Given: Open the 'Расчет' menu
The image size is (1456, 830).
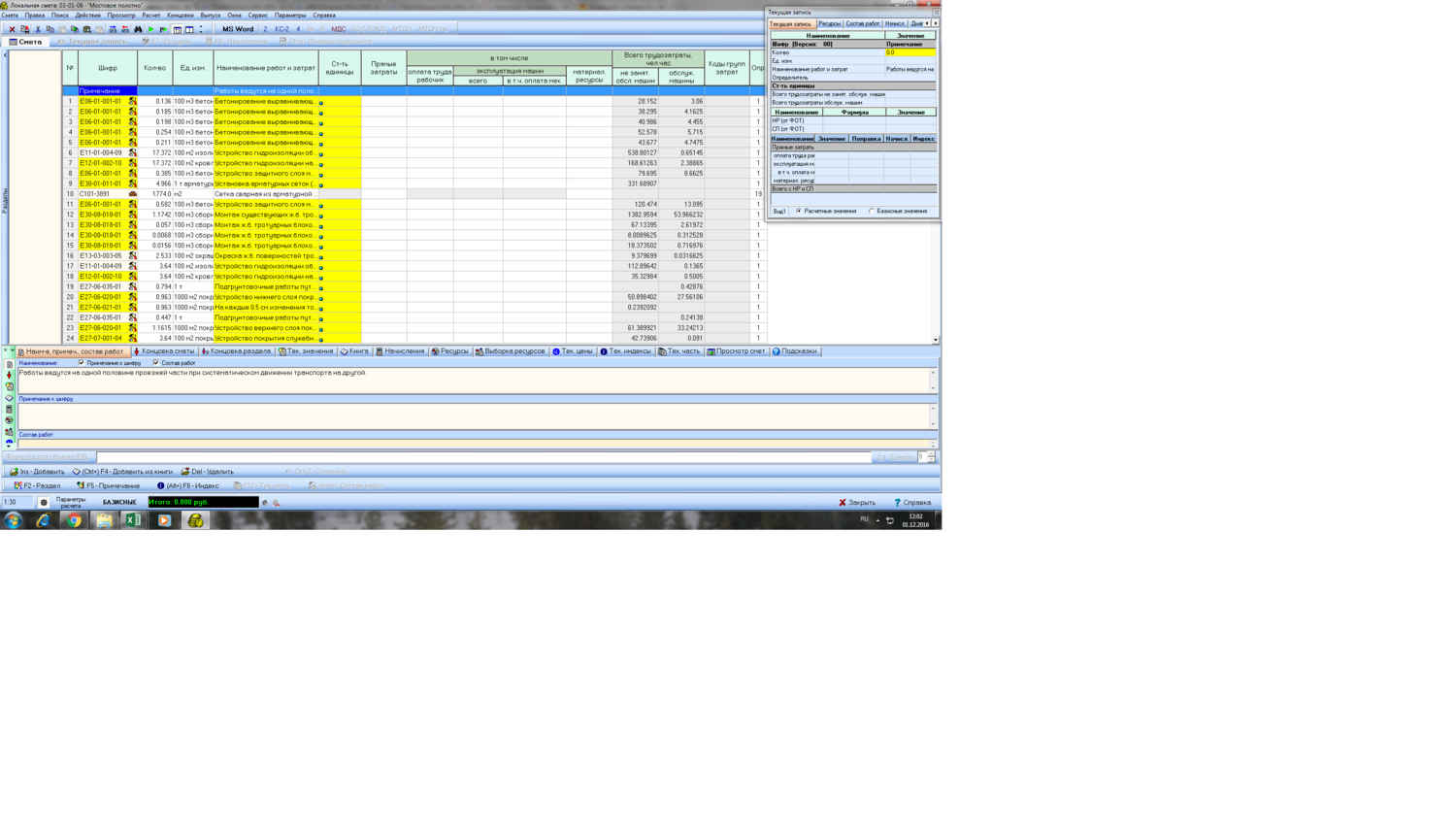Looking at the screenshot, I should point(150,16).
